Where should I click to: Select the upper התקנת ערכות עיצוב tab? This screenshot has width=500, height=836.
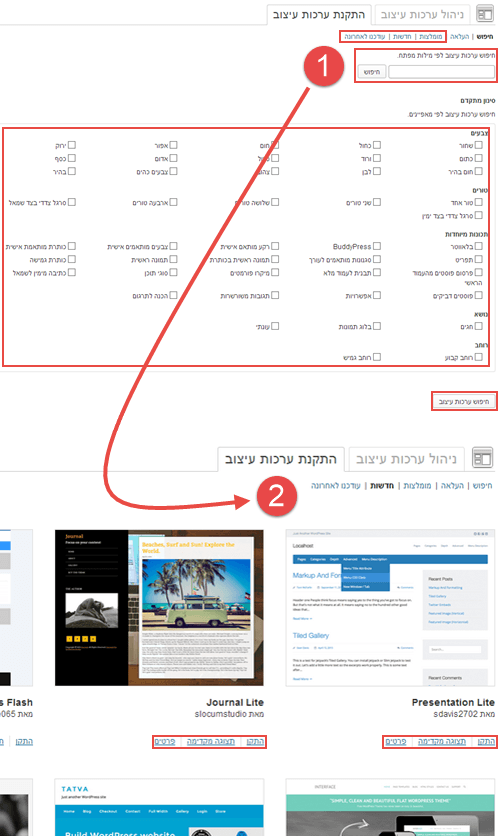tap(319, 14)
